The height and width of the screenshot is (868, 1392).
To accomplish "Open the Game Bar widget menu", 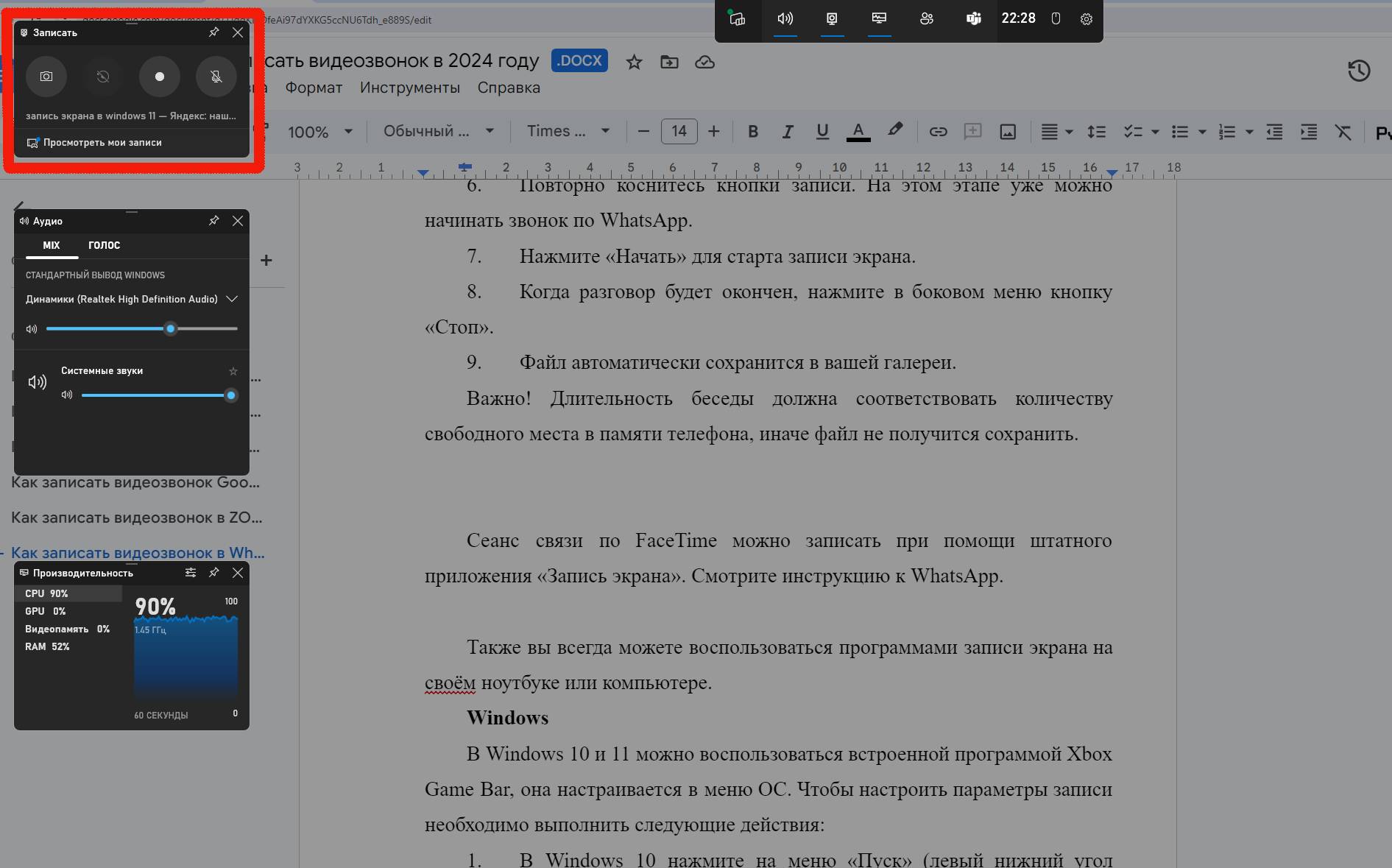I will click(x=738, y=19).
